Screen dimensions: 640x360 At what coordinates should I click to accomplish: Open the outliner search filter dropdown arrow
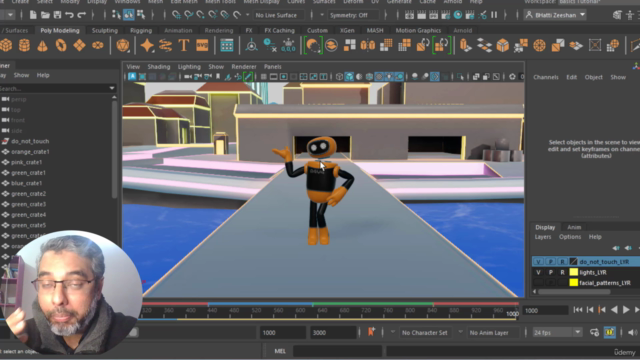112,88
